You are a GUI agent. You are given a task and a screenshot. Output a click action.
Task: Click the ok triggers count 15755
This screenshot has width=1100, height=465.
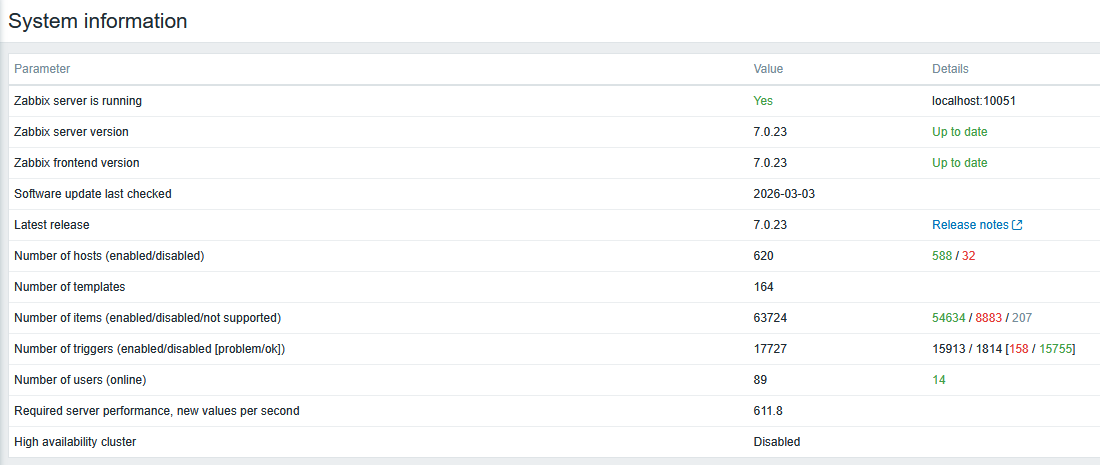1055,349
